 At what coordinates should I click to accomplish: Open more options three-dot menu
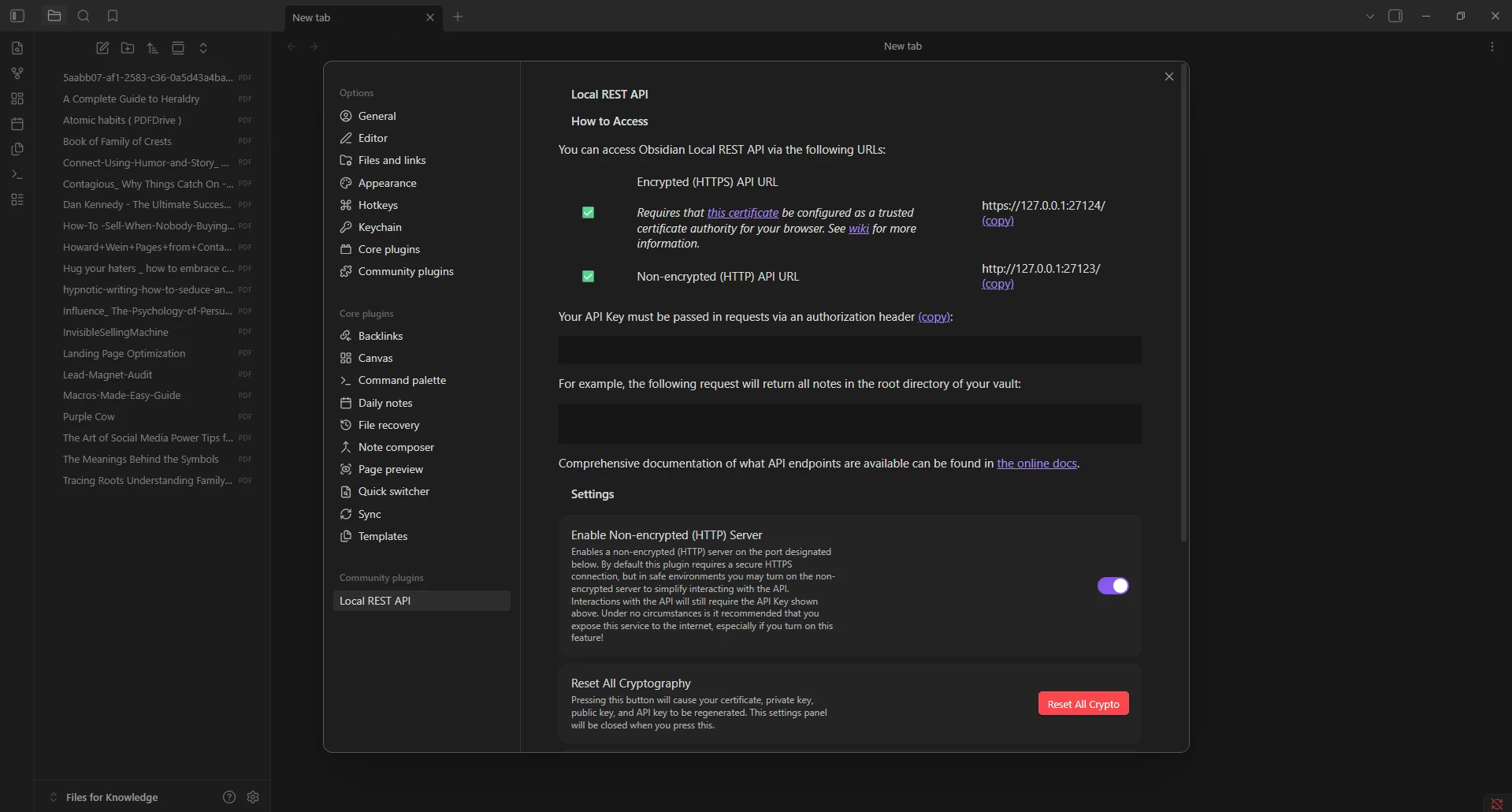pos(1492,47)
